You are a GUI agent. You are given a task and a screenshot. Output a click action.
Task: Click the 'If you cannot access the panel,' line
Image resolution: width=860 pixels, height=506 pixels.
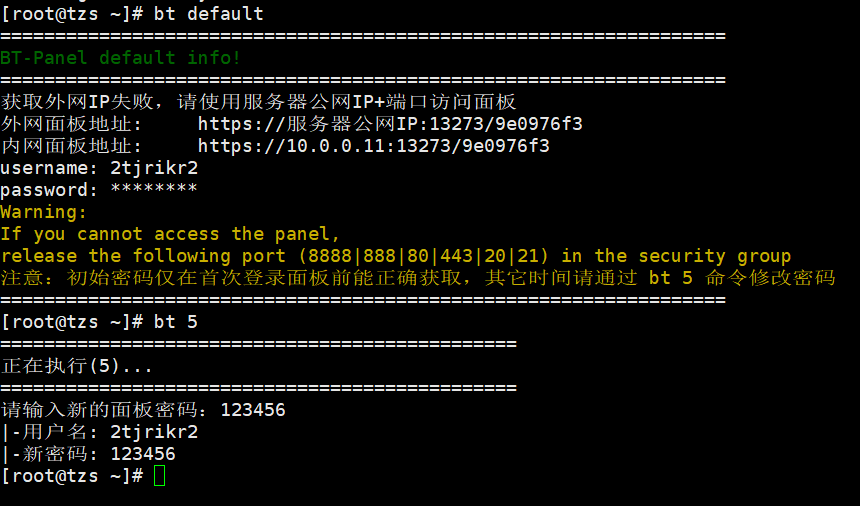pos(170,234)
